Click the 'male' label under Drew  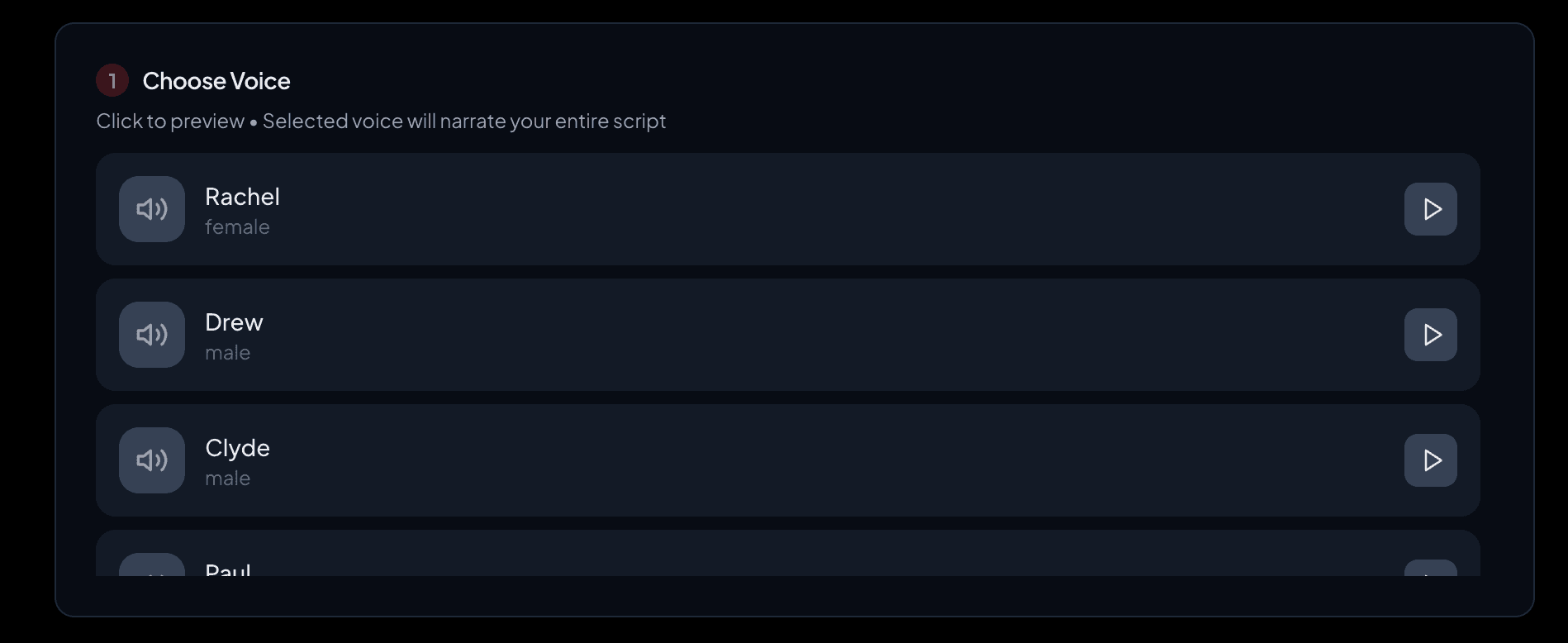click(227, 353)
